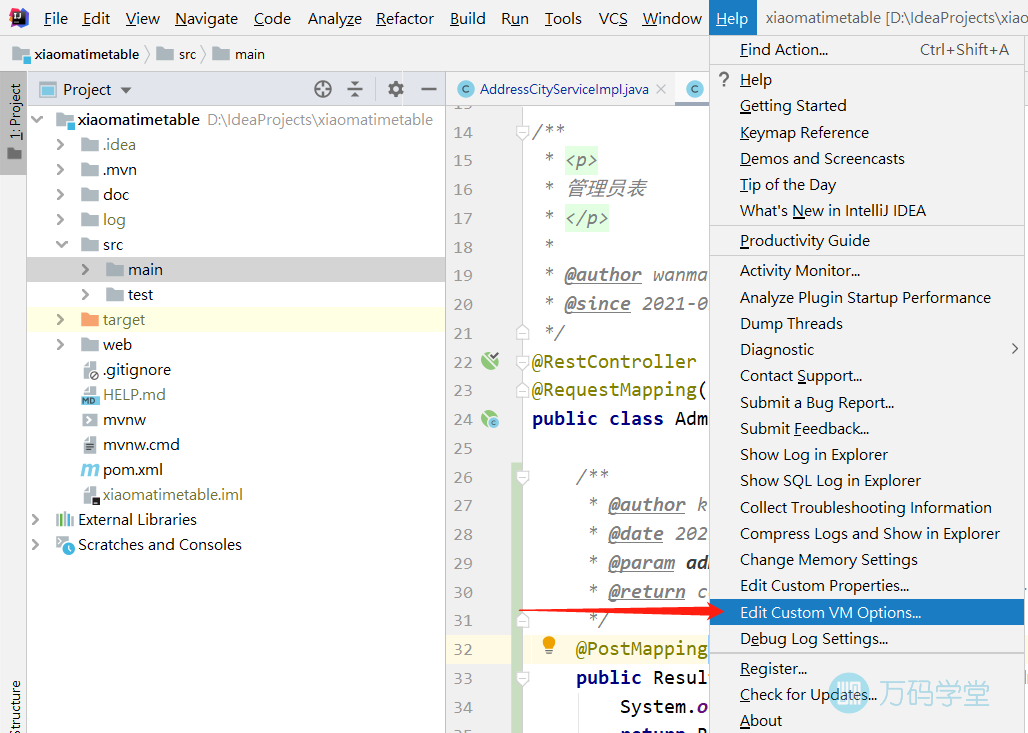Click the locate/select opened file target icon
This screenshot has width=1028, height=733.
[322, 89]
